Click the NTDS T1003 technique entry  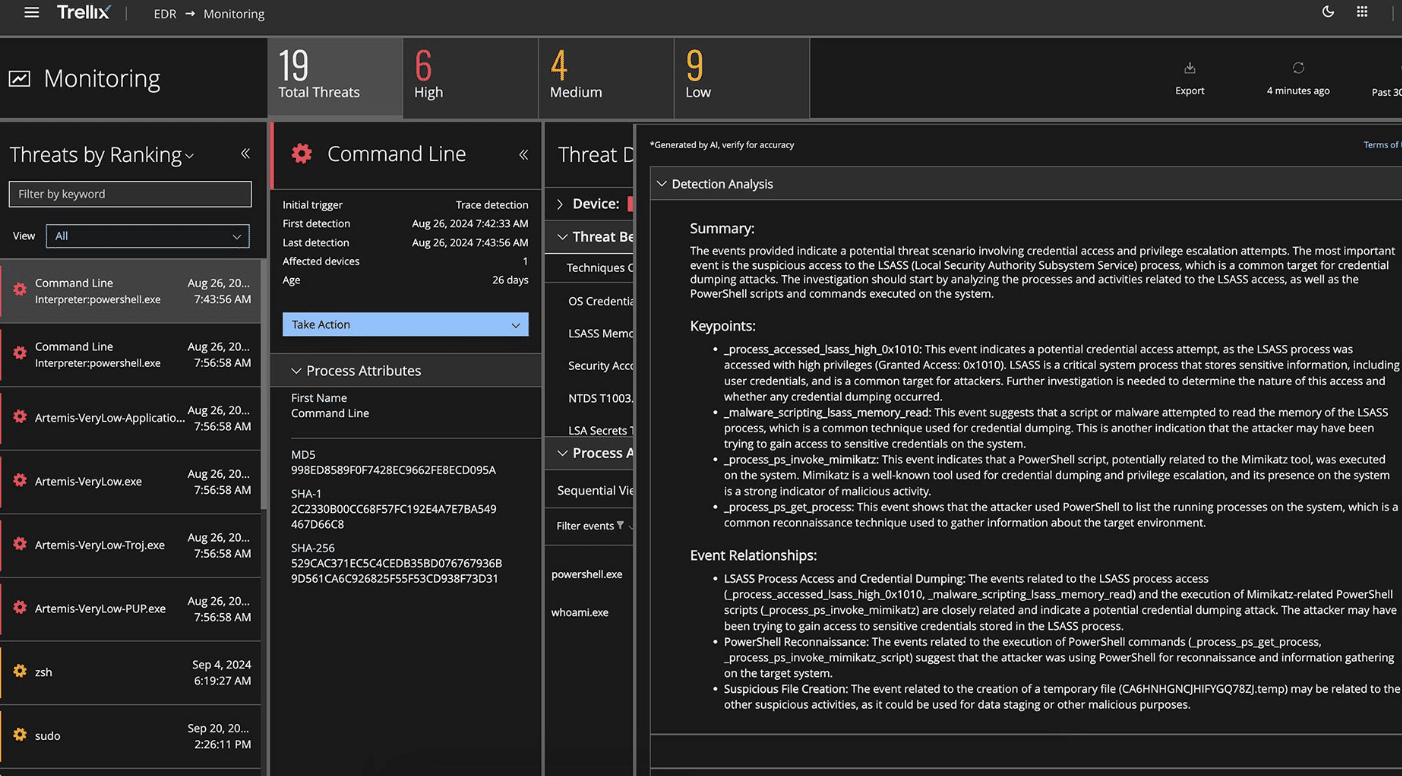(601, 398)
